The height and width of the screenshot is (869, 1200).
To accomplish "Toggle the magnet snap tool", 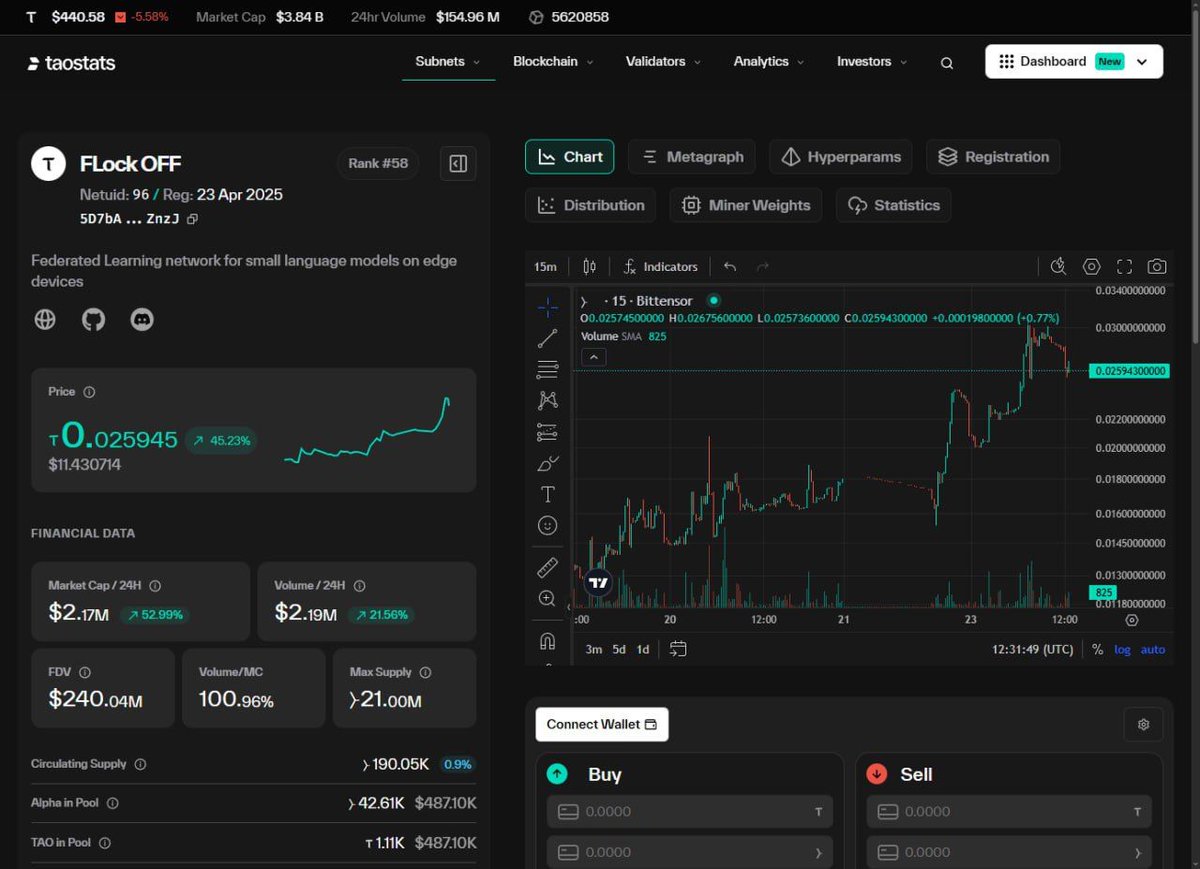I will [548, 640].
